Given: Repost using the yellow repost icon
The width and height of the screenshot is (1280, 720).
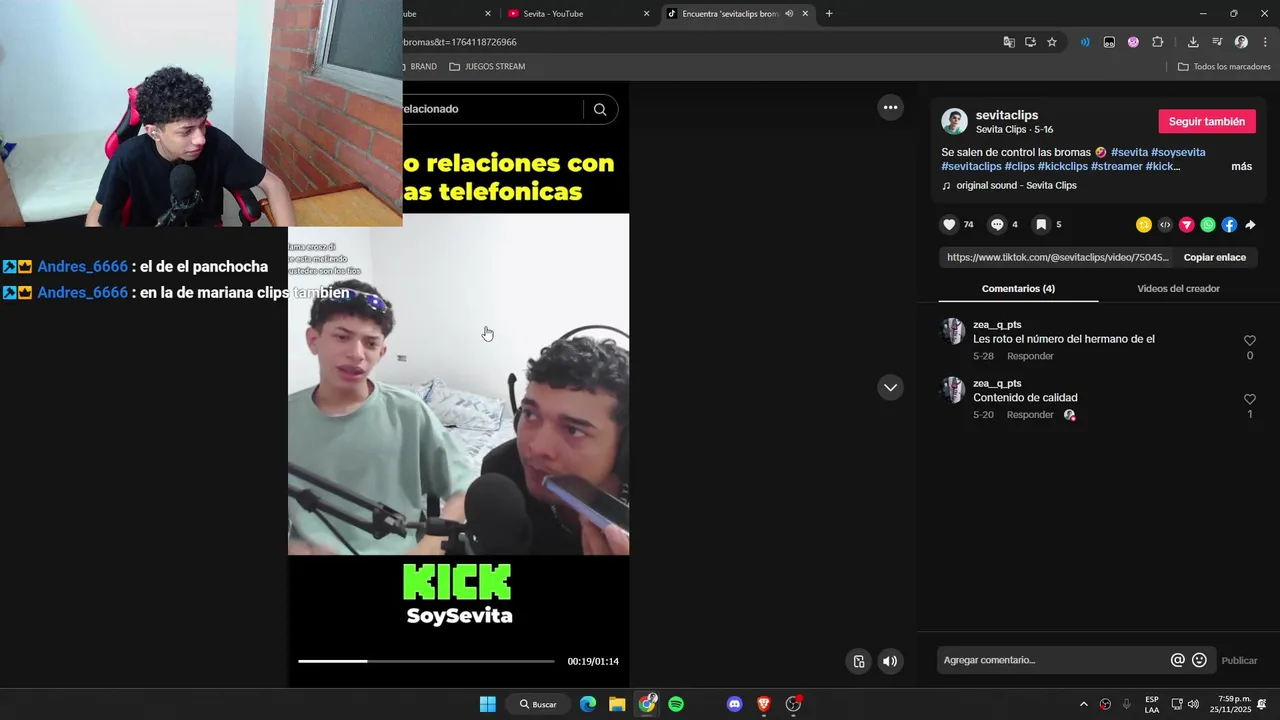Looking at the screenshot, I should (1144, 225).
